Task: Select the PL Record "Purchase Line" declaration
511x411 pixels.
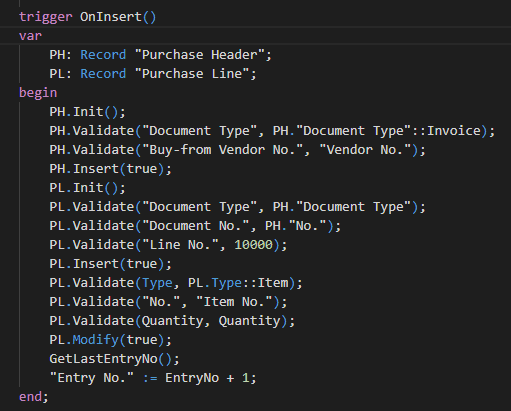Action: [x=153, y=74]
